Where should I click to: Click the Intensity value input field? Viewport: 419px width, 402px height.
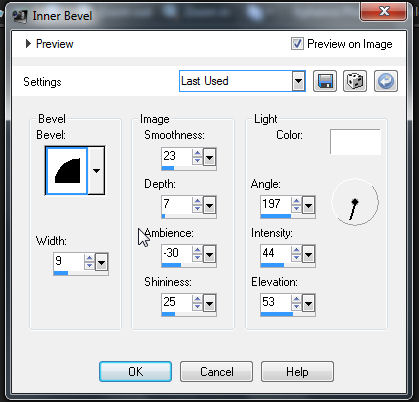[276, 254]
